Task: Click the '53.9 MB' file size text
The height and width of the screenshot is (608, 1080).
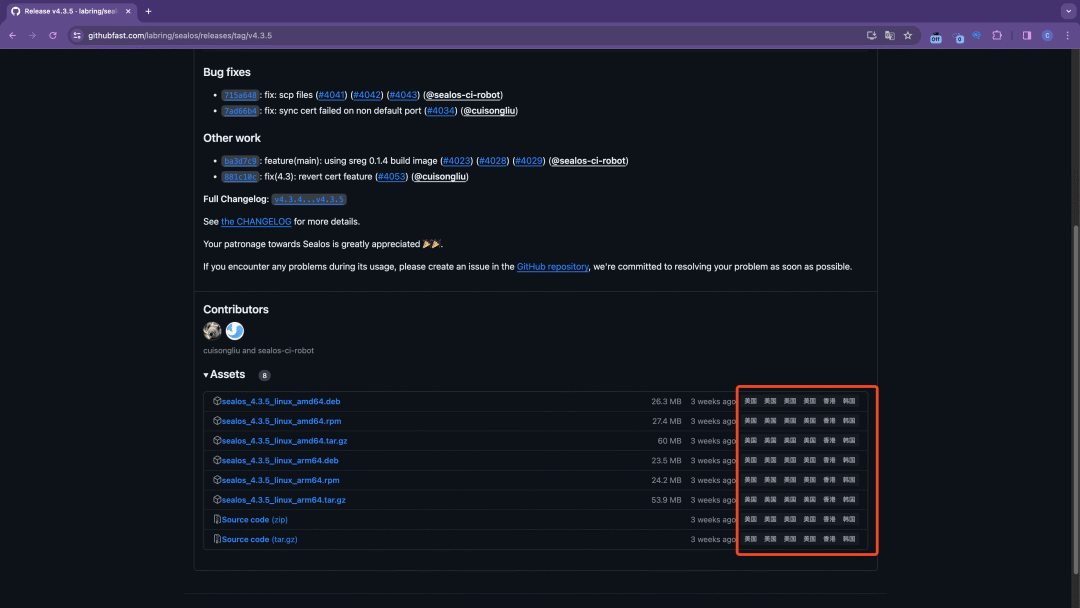Action: pyautogui.click(x=666, y=501)
